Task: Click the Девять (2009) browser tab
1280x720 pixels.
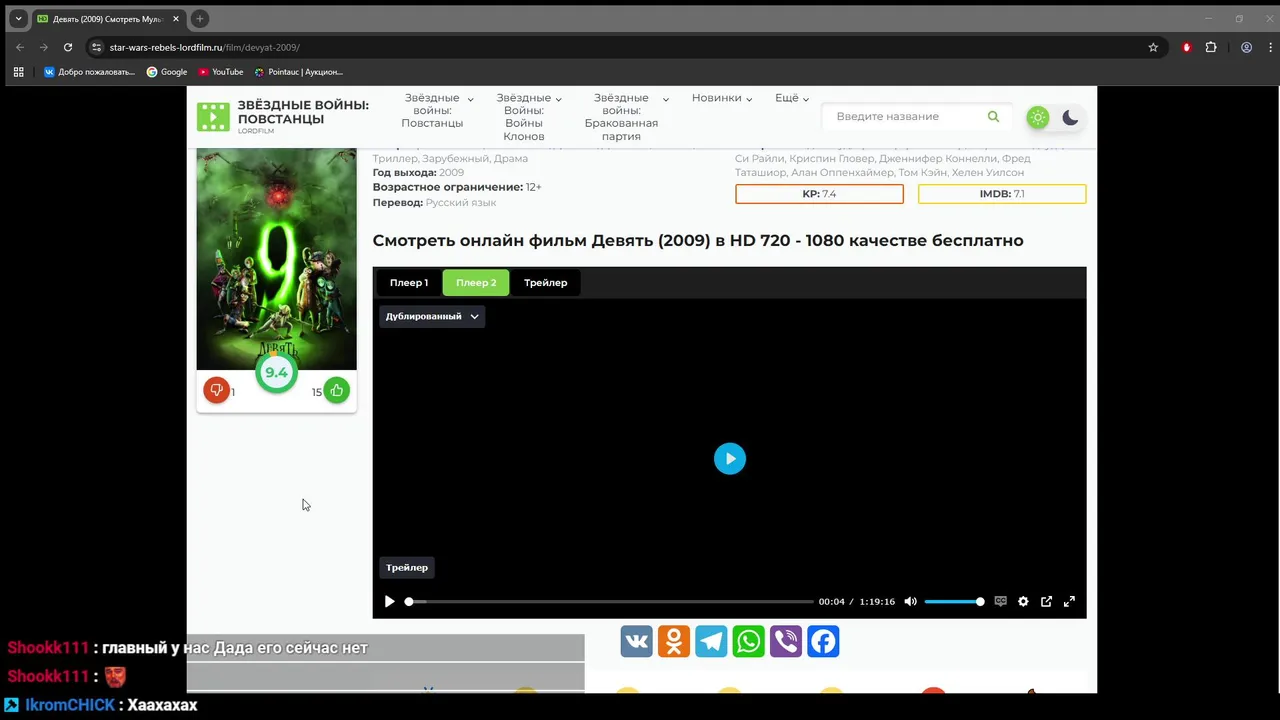Action: click(x=108, y=19)
